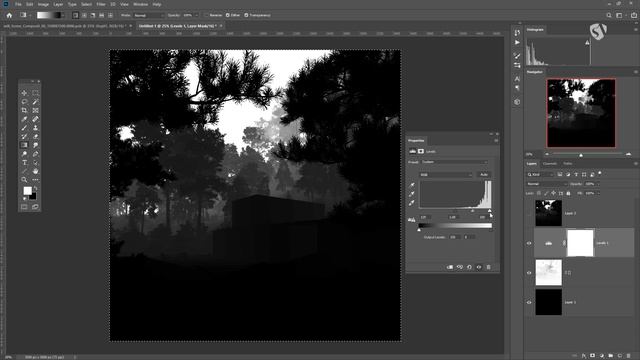Delete the adjustment layer with Properties trash icon
The height and width of the screenshot is (360, 640).
point(489,267)
